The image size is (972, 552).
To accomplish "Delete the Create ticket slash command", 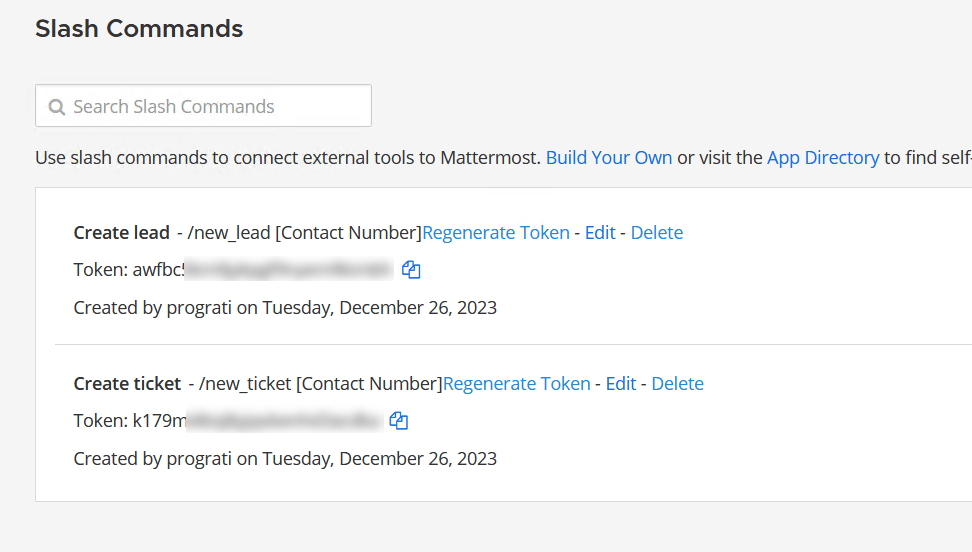I will tap(677, 384).
